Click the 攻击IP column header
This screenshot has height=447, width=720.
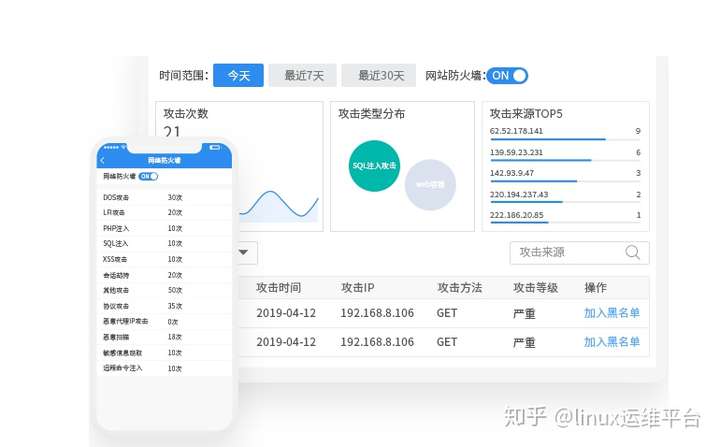357,288
